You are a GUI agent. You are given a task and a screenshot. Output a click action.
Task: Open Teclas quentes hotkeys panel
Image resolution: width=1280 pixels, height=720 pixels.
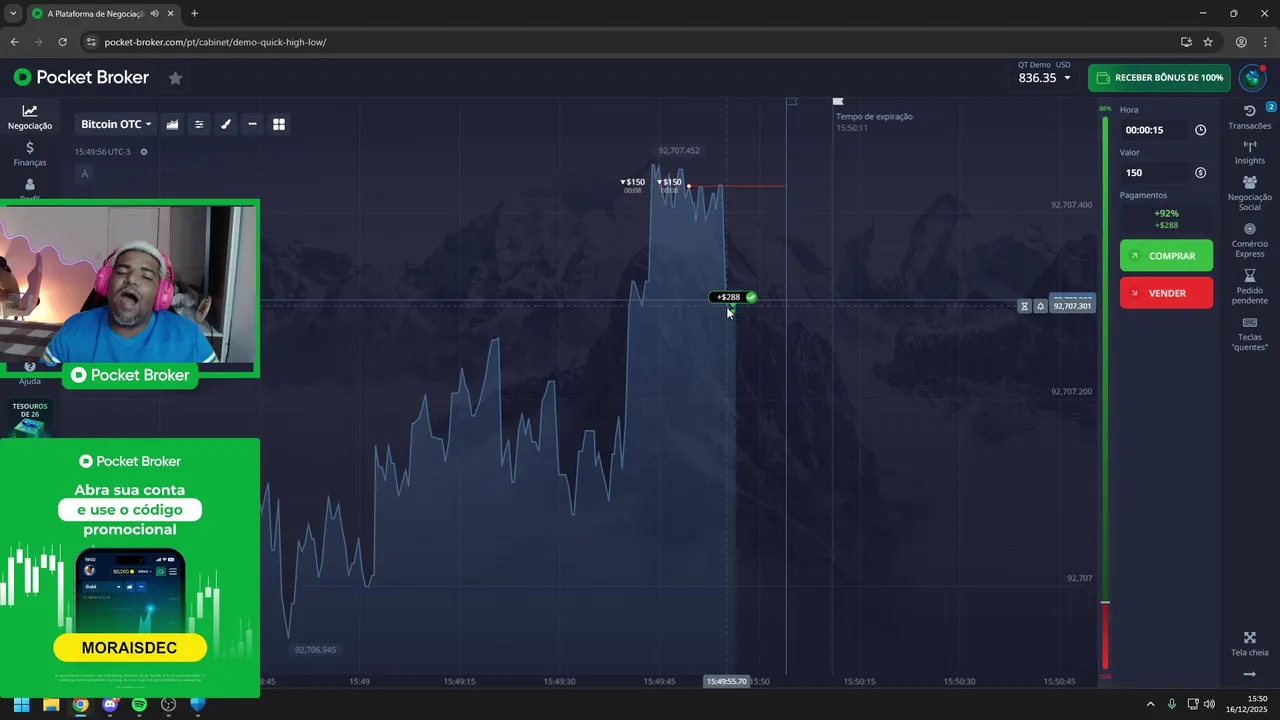(x=1250, y=335)
